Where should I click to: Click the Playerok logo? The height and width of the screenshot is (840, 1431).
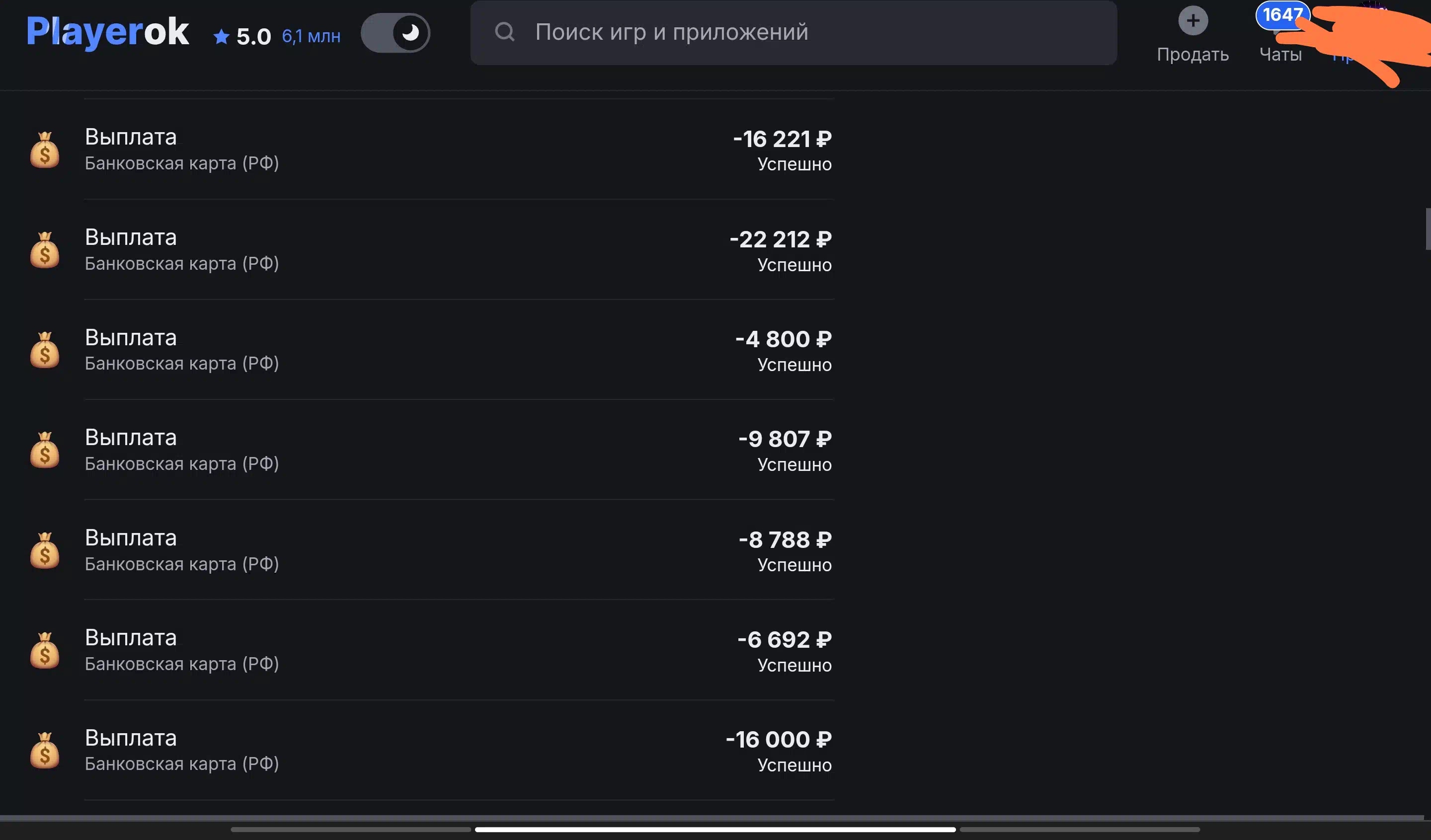107,31
